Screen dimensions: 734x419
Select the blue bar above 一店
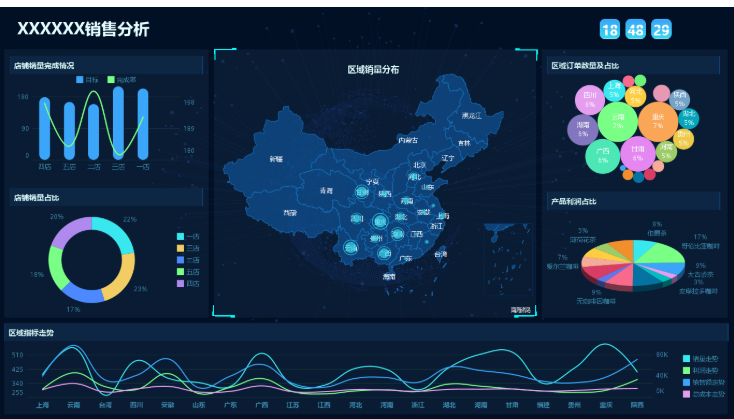tap(143, 124)
